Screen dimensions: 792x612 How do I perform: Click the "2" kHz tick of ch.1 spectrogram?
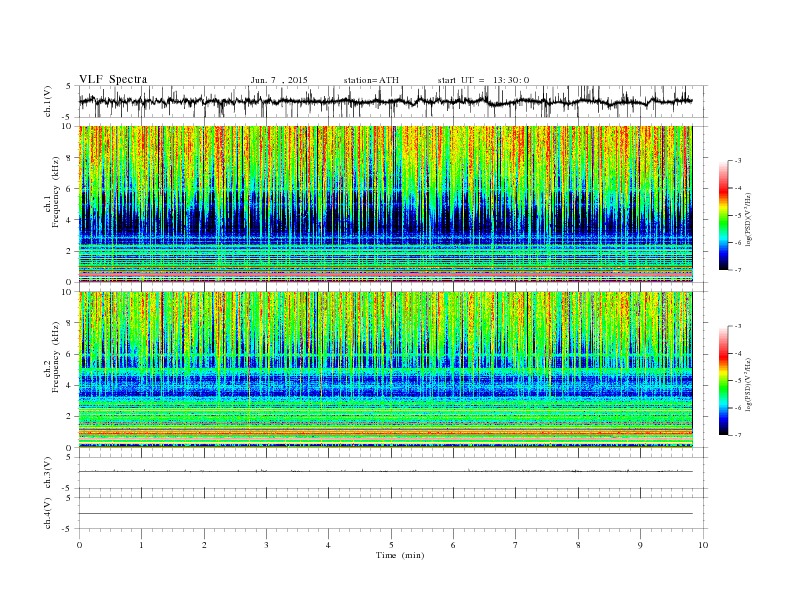pyautogui.click(x=70, y=251)
